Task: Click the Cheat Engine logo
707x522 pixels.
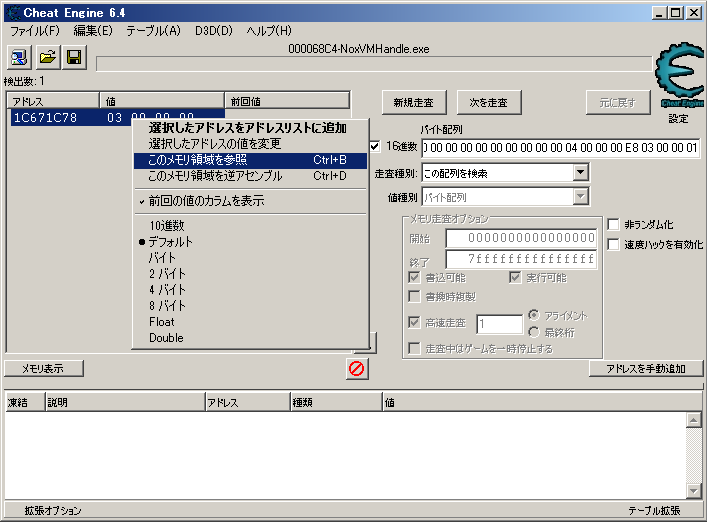Action: pos(680,74)
